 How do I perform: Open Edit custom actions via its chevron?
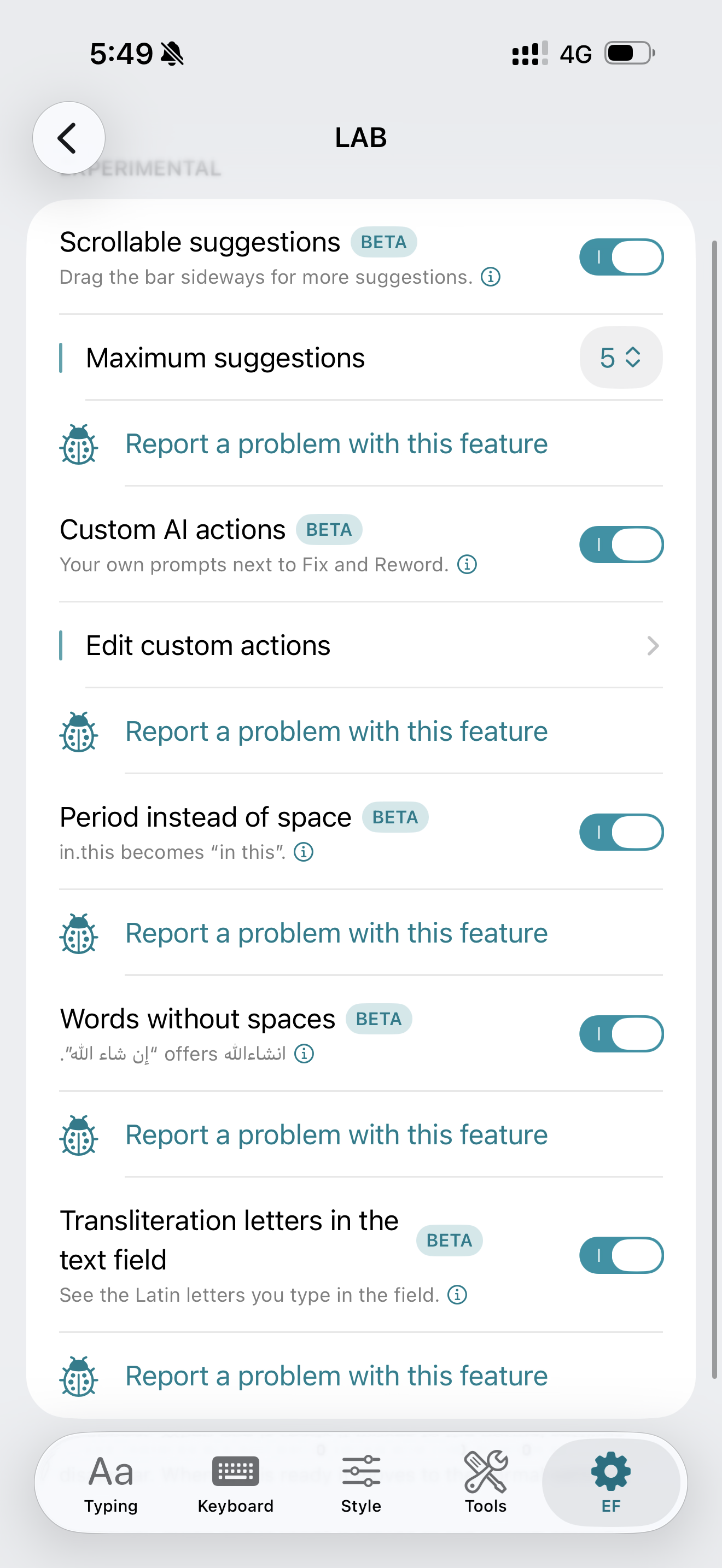tap(653, 645)
